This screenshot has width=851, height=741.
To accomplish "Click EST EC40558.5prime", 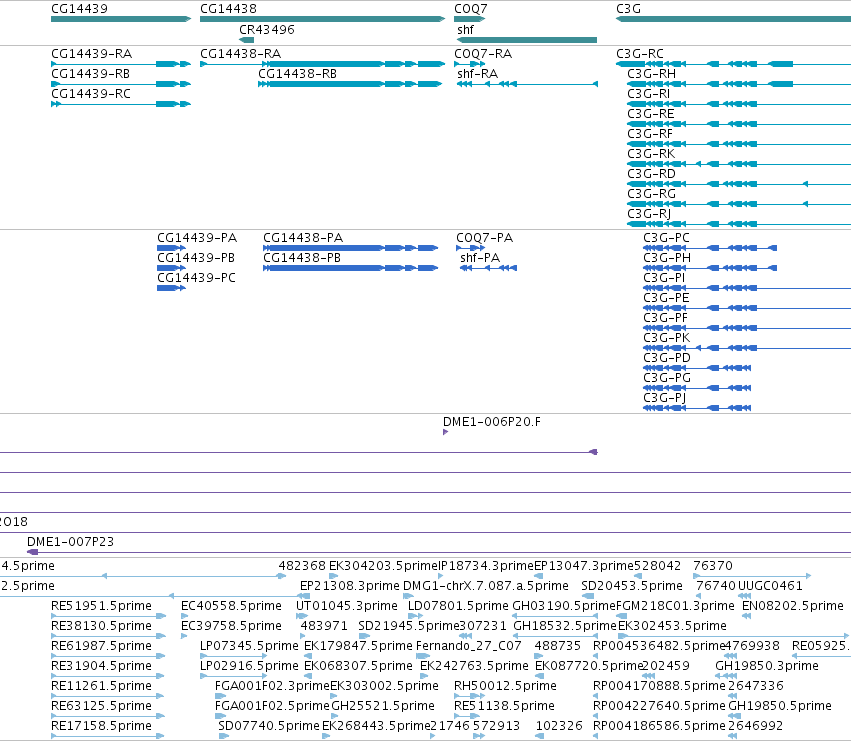I will 231,606.
